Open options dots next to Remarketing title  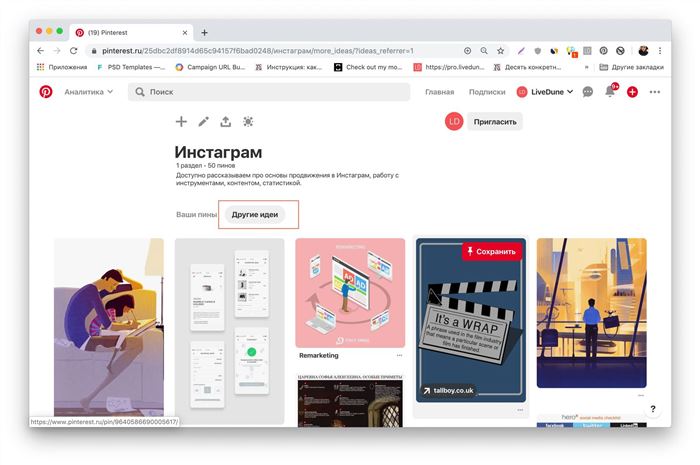click(x=399, y=356)
